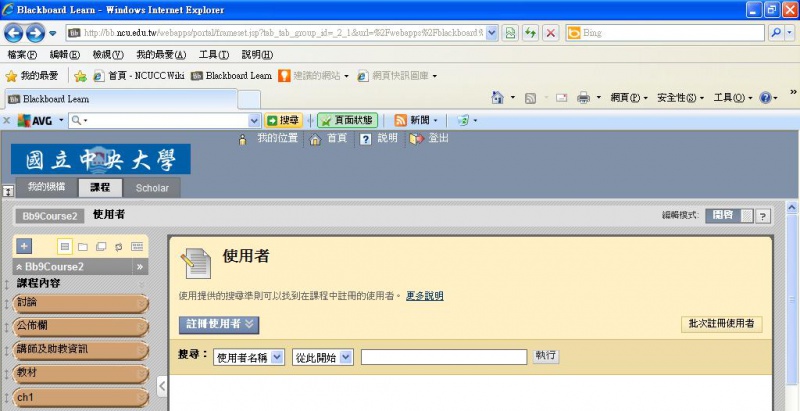
Task: Expand the 討論 menu item chevron
Action: point(140,301)
